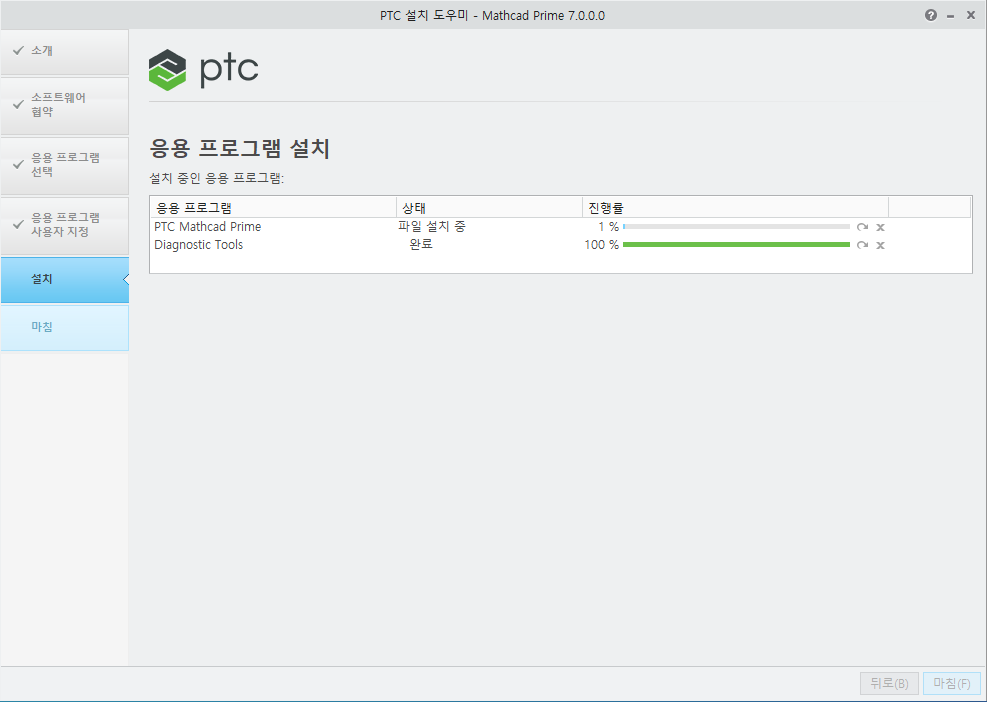Screen dimensions: 987x702
Task: Select the PTC Mathcad Prime row
Action: pos(560,227)
